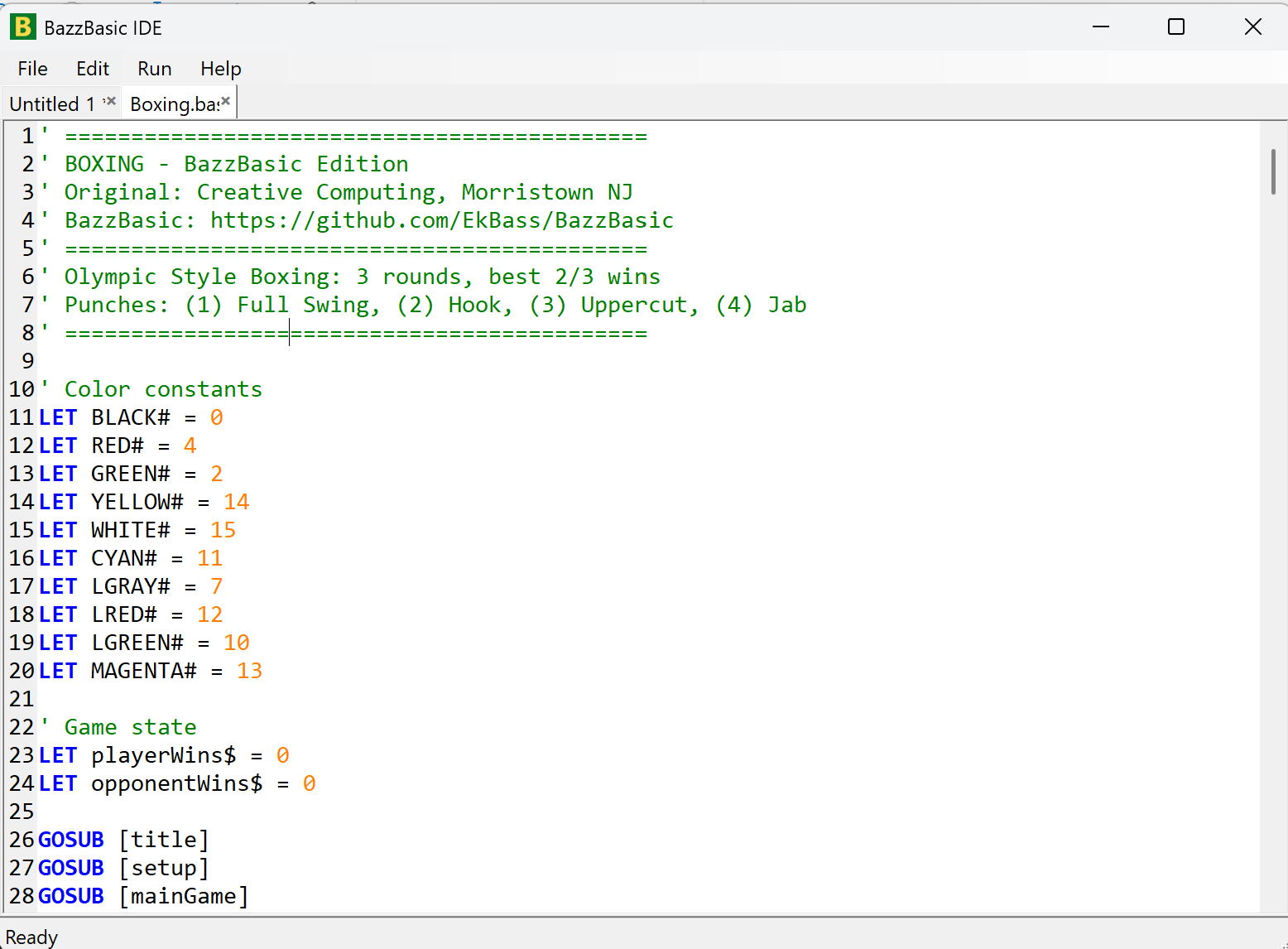
Task: Open the File menu
Action: click(31, 69)
